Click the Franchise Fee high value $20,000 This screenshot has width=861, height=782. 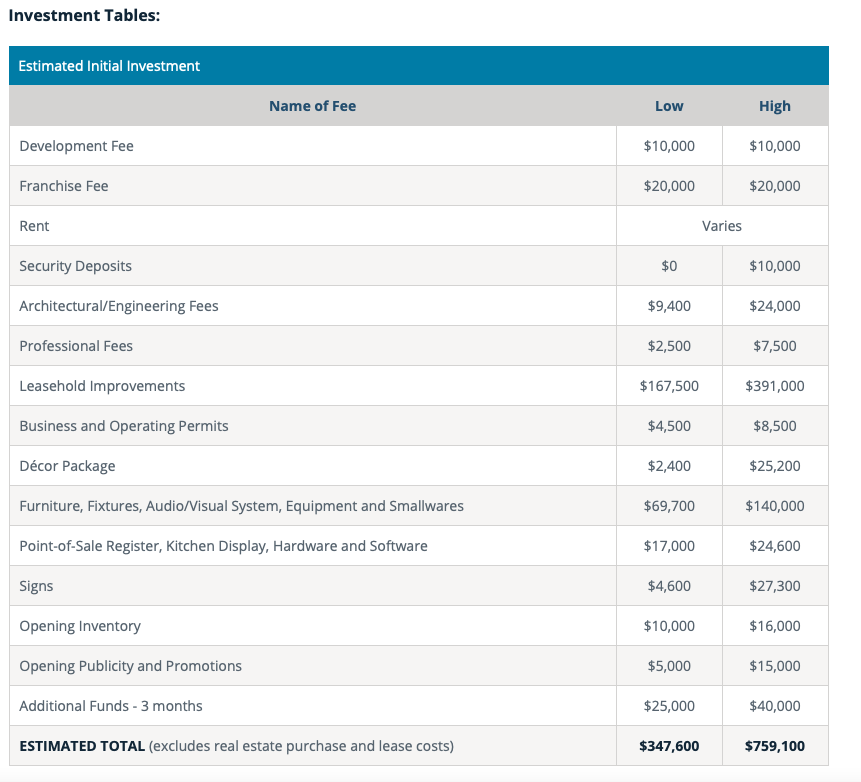click(x=775, y=186)
